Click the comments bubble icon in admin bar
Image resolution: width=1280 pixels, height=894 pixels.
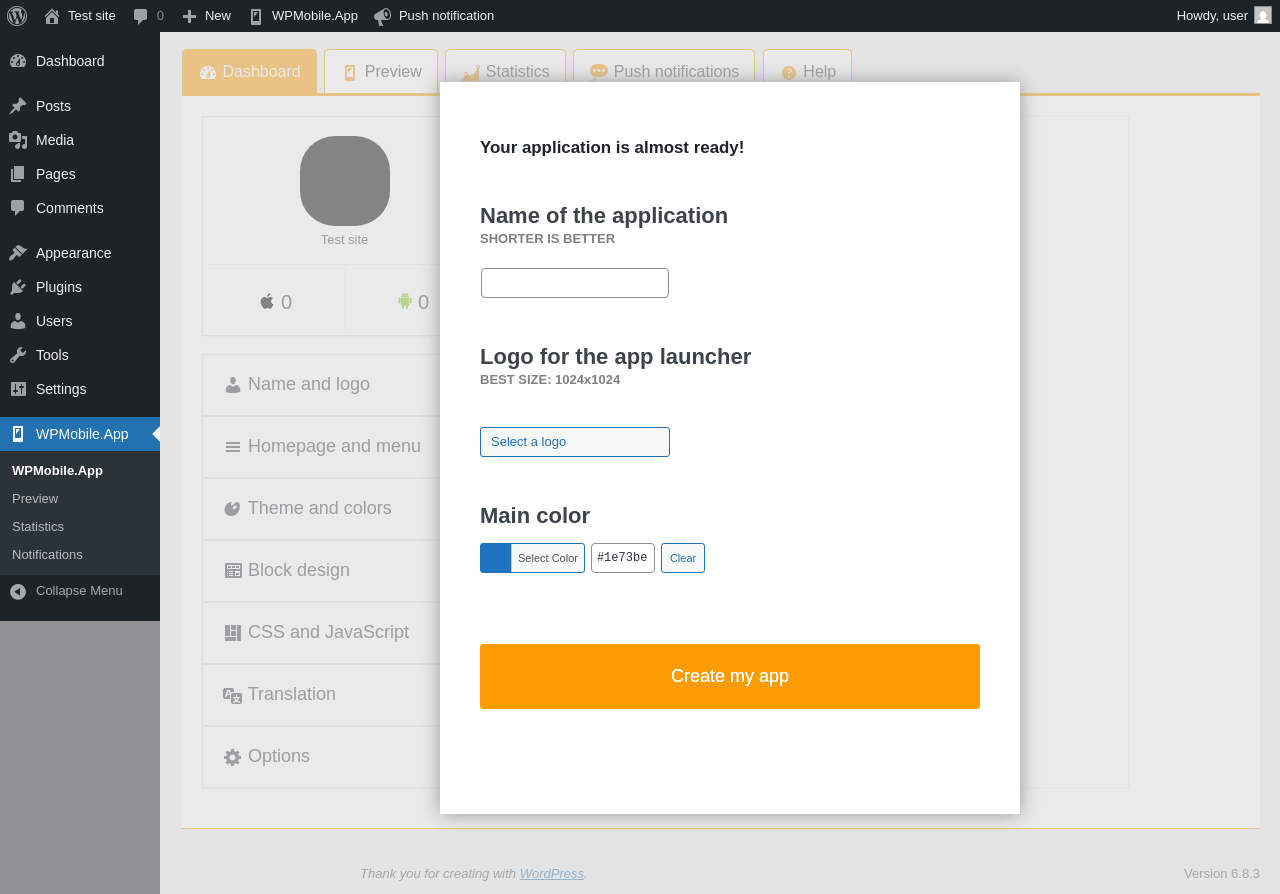point(141,16)
